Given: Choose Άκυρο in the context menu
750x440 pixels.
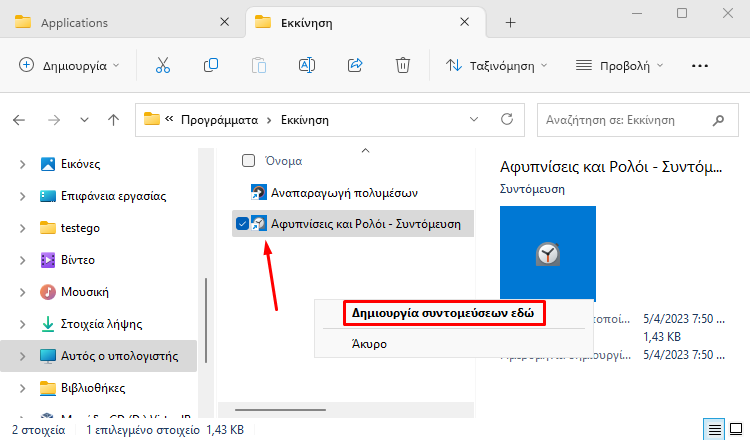Looking at the screenshot, I should [369, 344].
